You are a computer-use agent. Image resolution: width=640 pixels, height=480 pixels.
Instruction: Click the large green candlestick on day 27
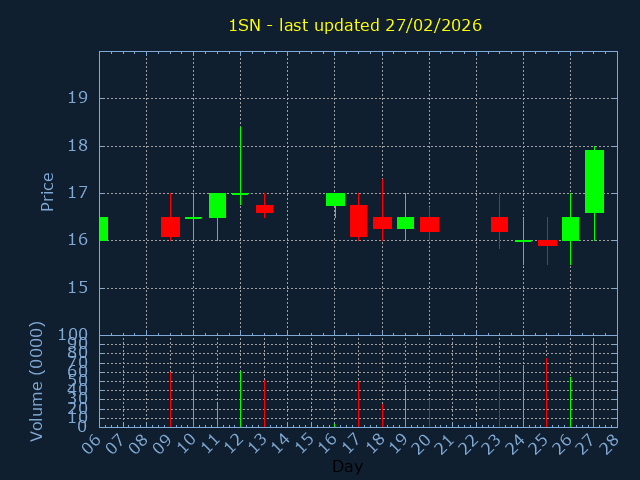(594, 181)
